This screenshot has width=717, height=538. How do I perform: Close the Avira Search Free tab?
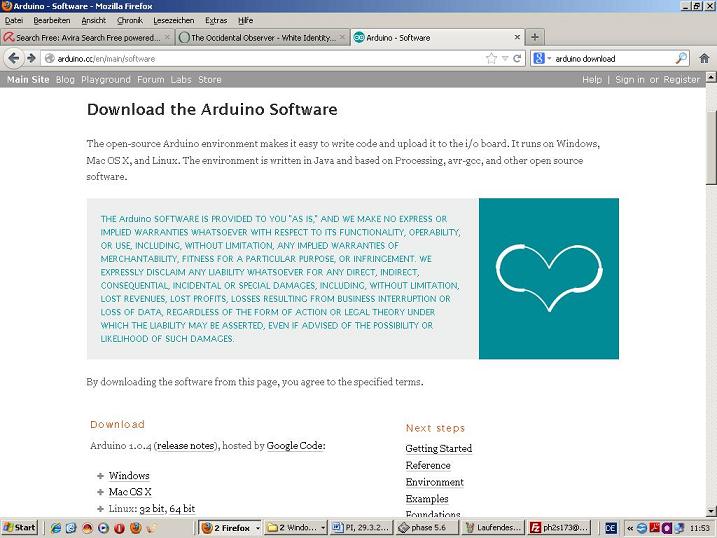pos(167,37)
